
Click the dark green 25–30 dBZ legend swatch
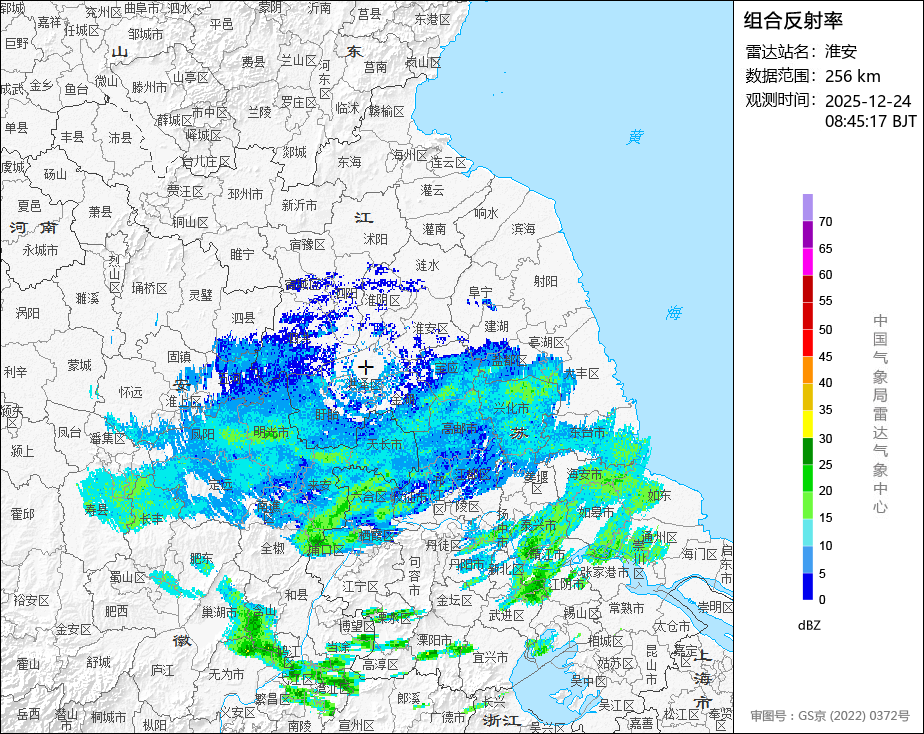pyautogui.click(x=807, y=451)
